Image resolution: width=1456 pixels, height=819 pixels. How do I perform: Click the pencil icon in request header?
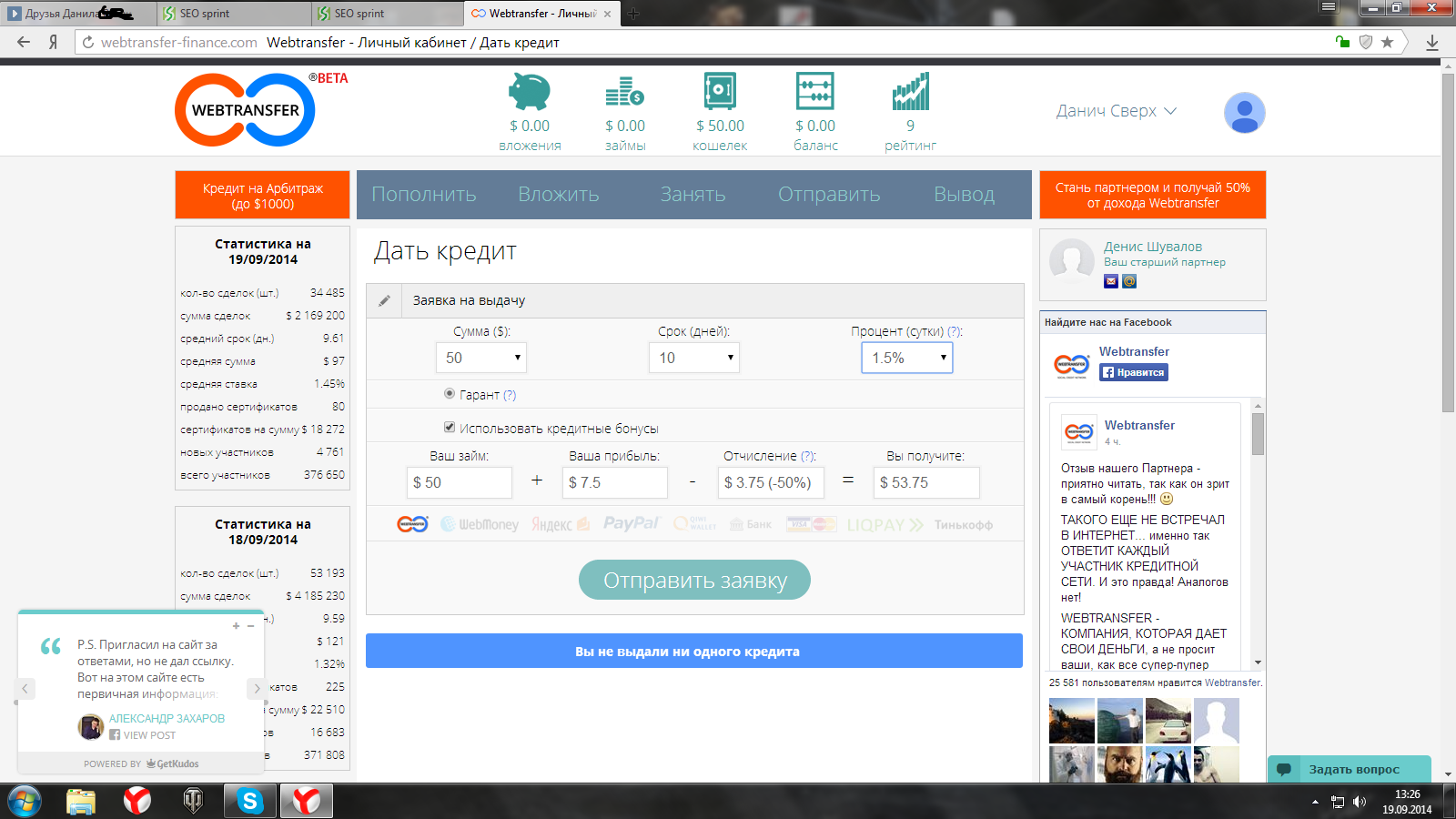[x=385, y=300]
